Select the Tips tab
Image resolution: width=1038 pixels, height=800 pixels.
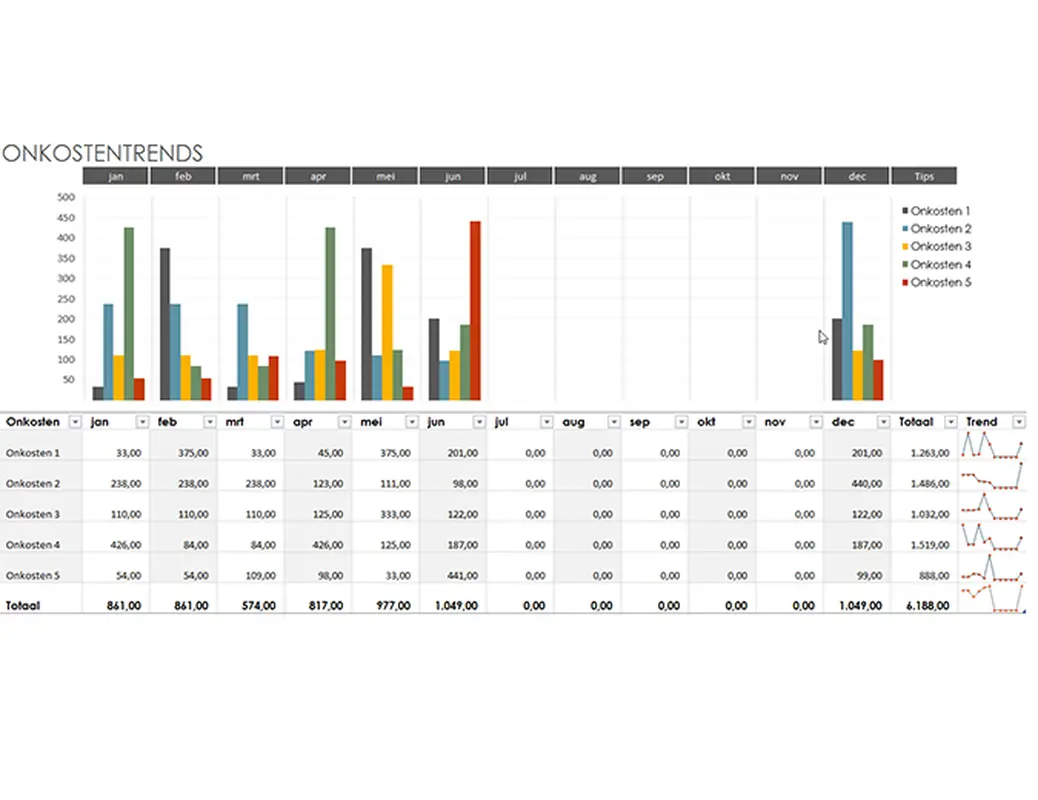point(923,175)
